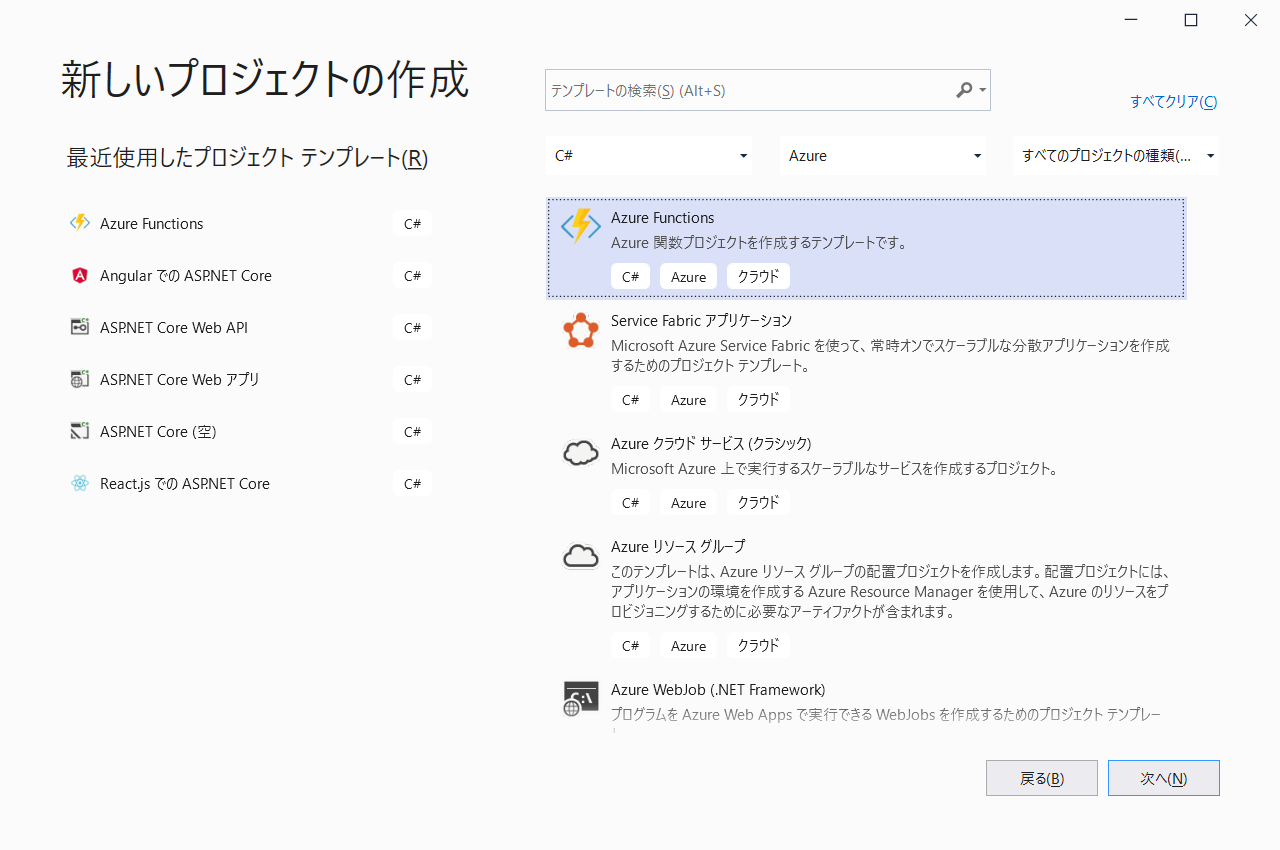Click the C# badge beside Angular での ASP.NET Core
Screen dimensions: 1280x850
[x=413, y=276]
